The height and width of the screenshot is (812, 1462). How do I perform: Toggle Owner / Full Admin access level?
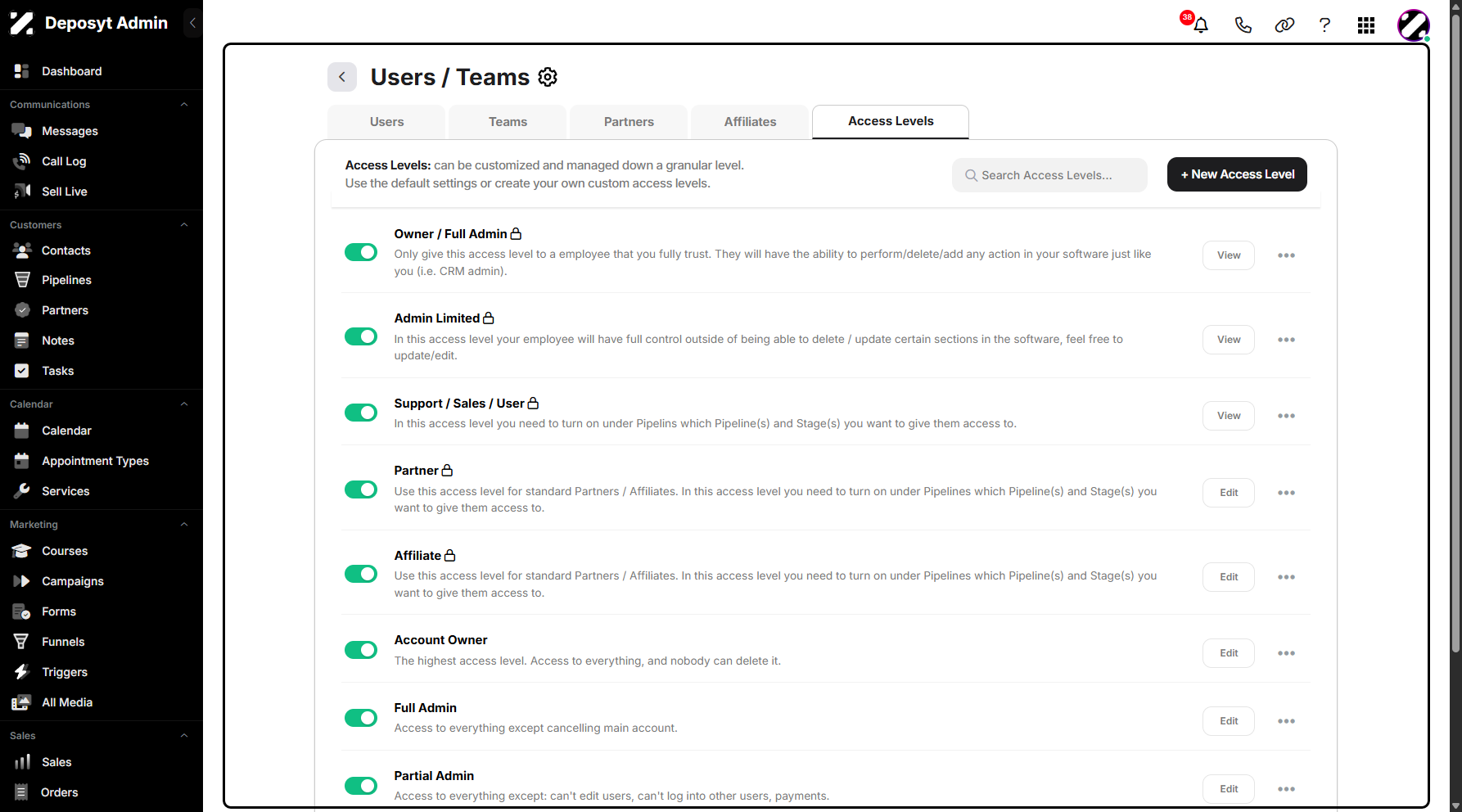click(x=361, y=252)
